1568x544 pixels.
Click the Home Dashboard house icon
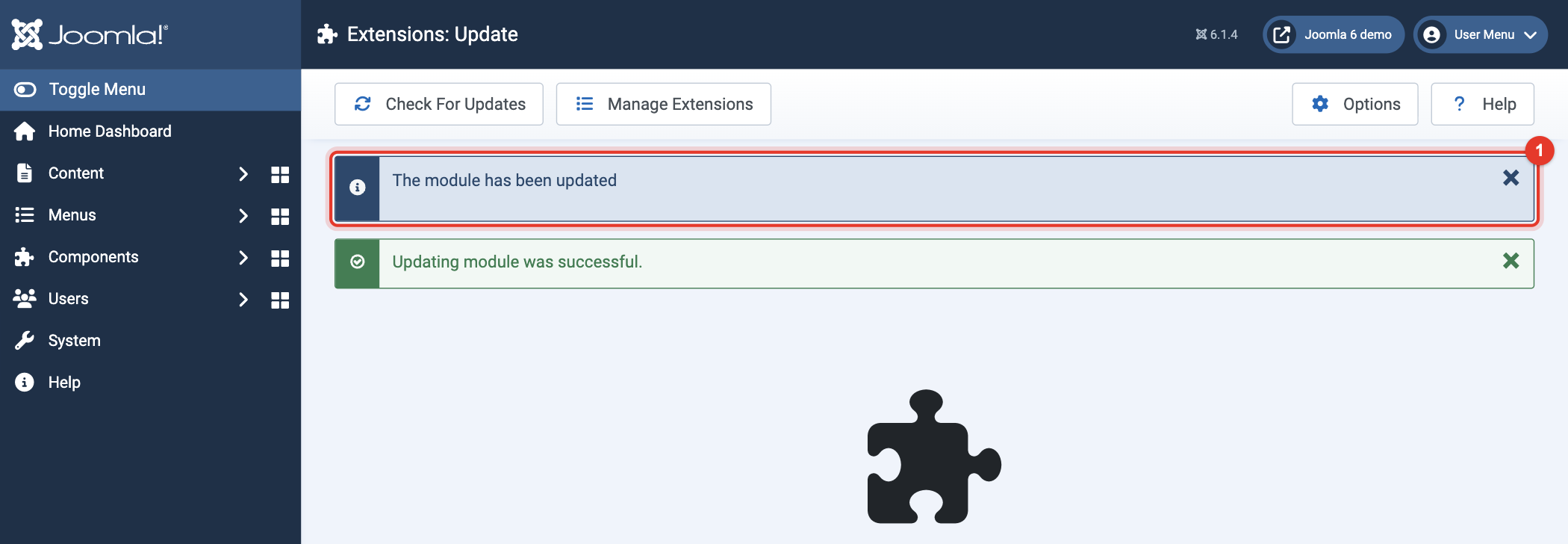click(x=25, y=132)
